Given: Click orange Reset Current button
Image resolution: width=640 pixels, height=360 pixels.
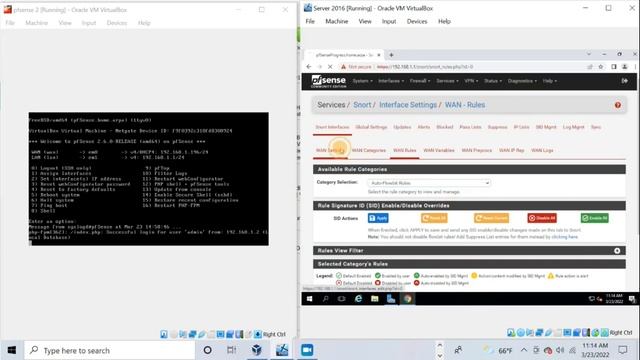Looking at the screenshot, I should (x=491, y=218).
